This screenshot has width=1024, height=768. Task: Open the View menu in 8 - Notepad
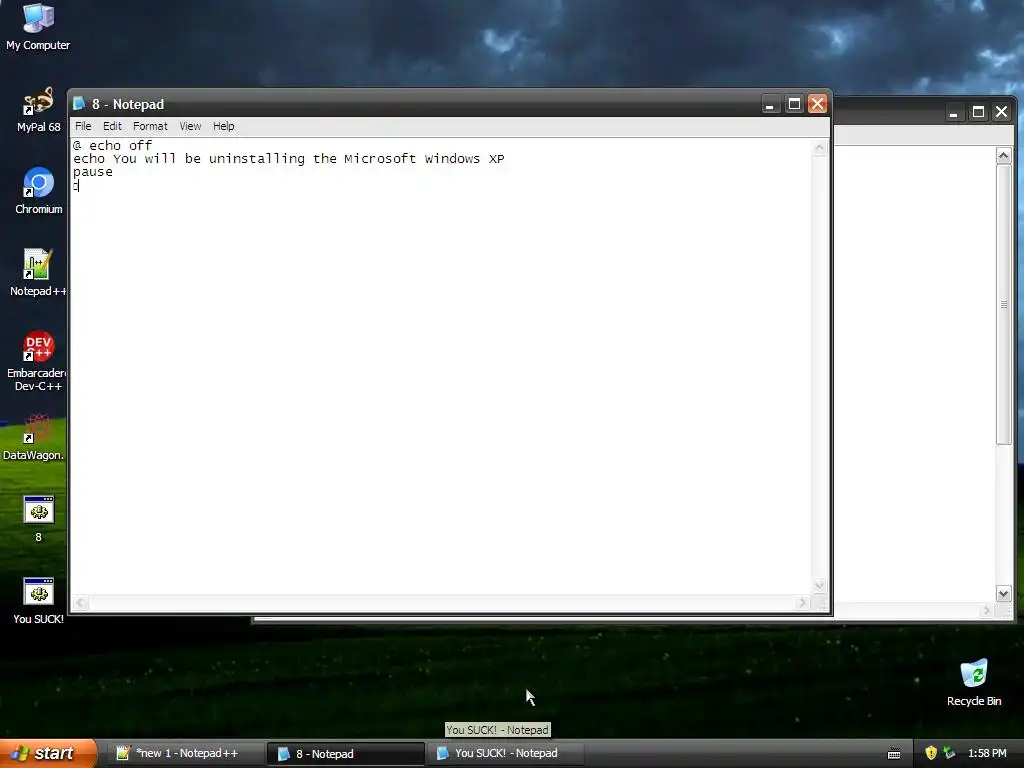coord(190,126)
